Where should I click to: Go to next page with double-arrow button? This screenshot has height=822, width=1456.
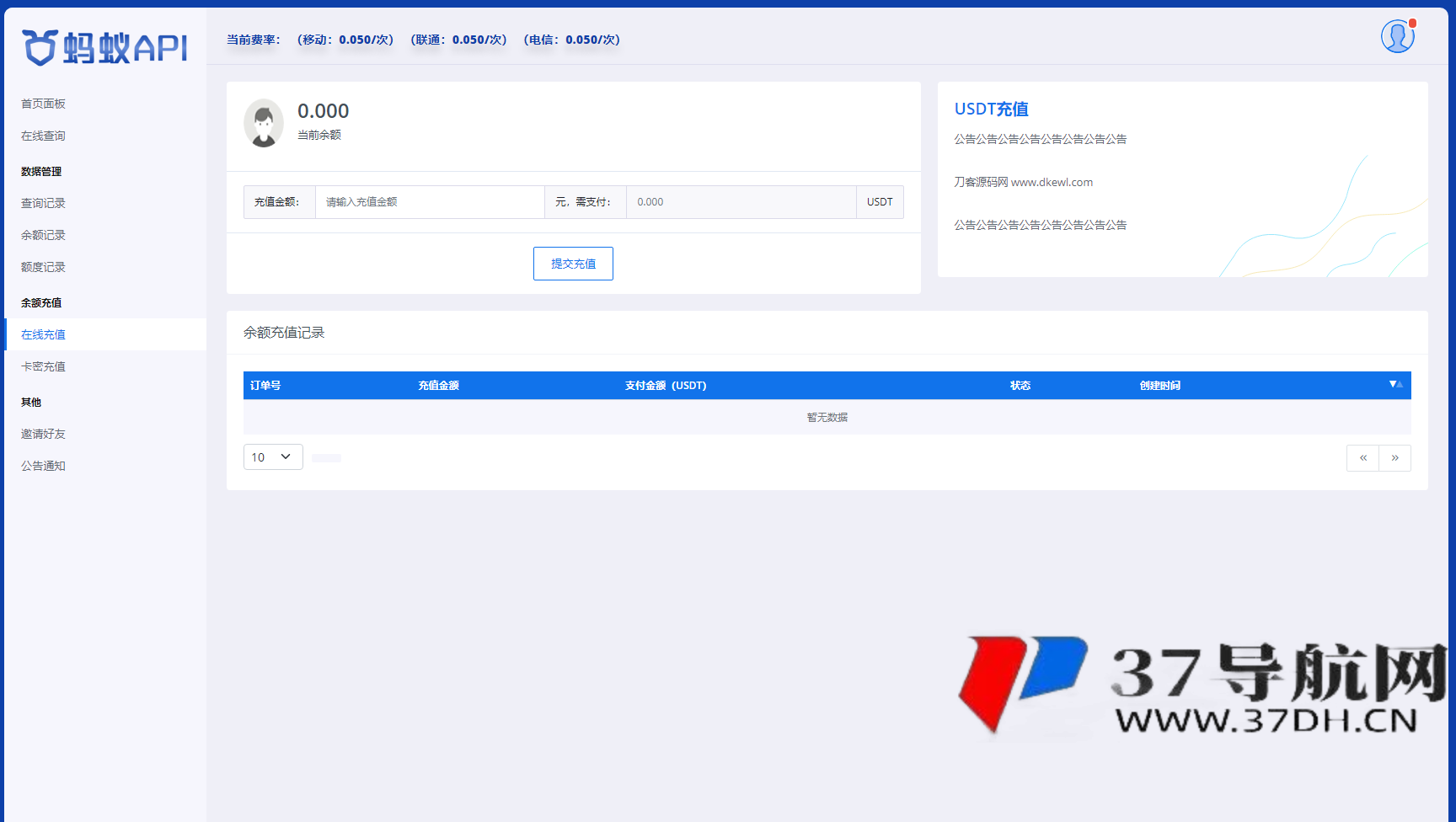[1395, 457]
